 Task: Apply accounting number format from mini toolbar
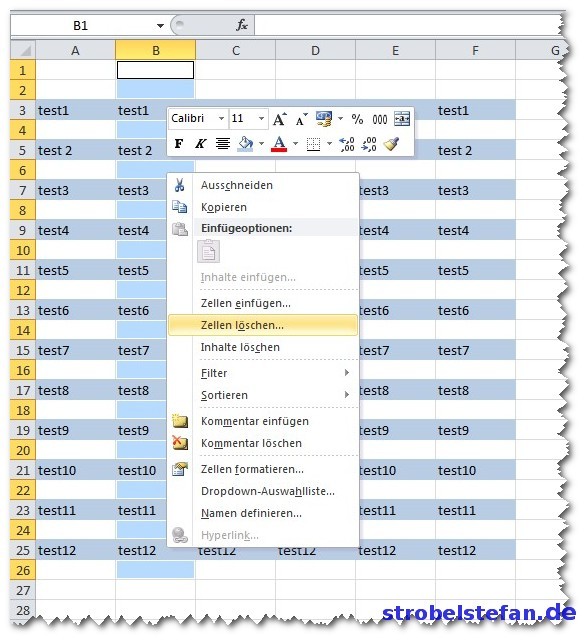(x=324, y=119)
